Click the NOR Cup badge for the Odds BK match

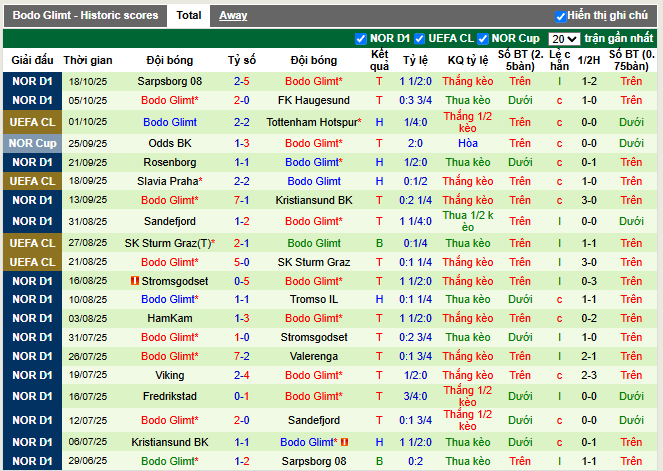(x=32, y=143)
